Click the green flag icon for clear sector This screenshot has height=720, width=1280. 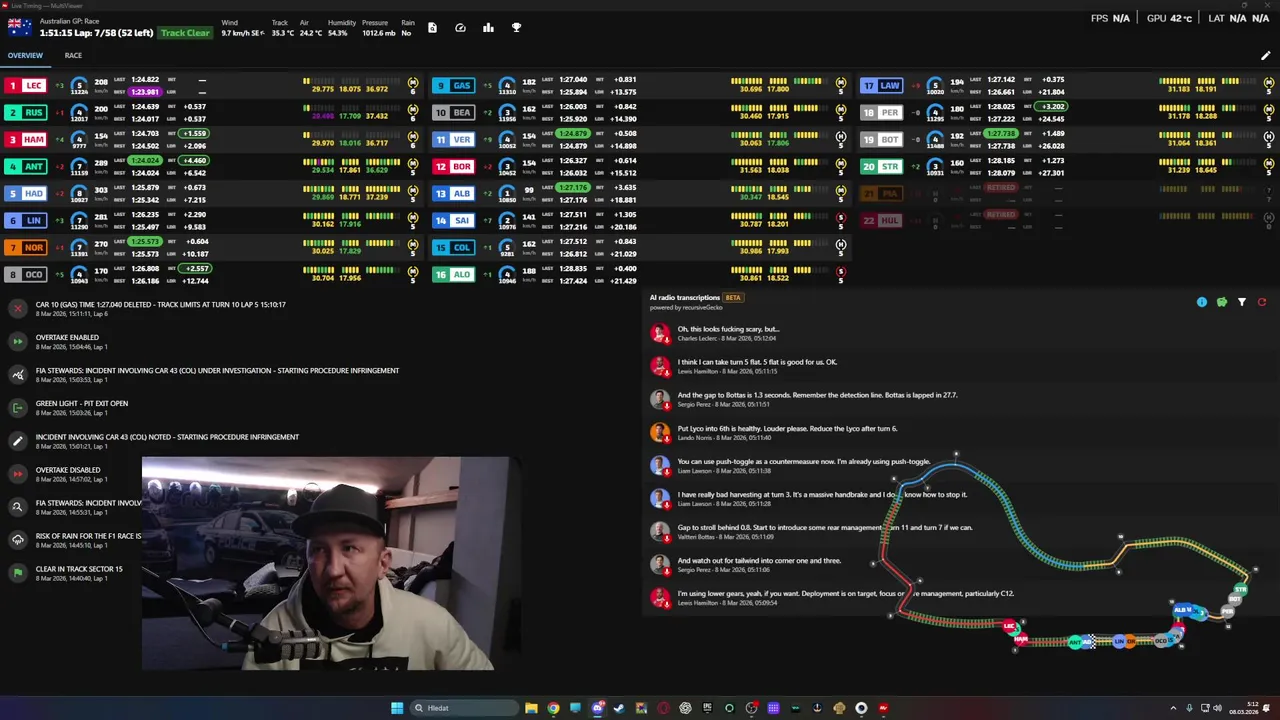click(x=17, y=573)
